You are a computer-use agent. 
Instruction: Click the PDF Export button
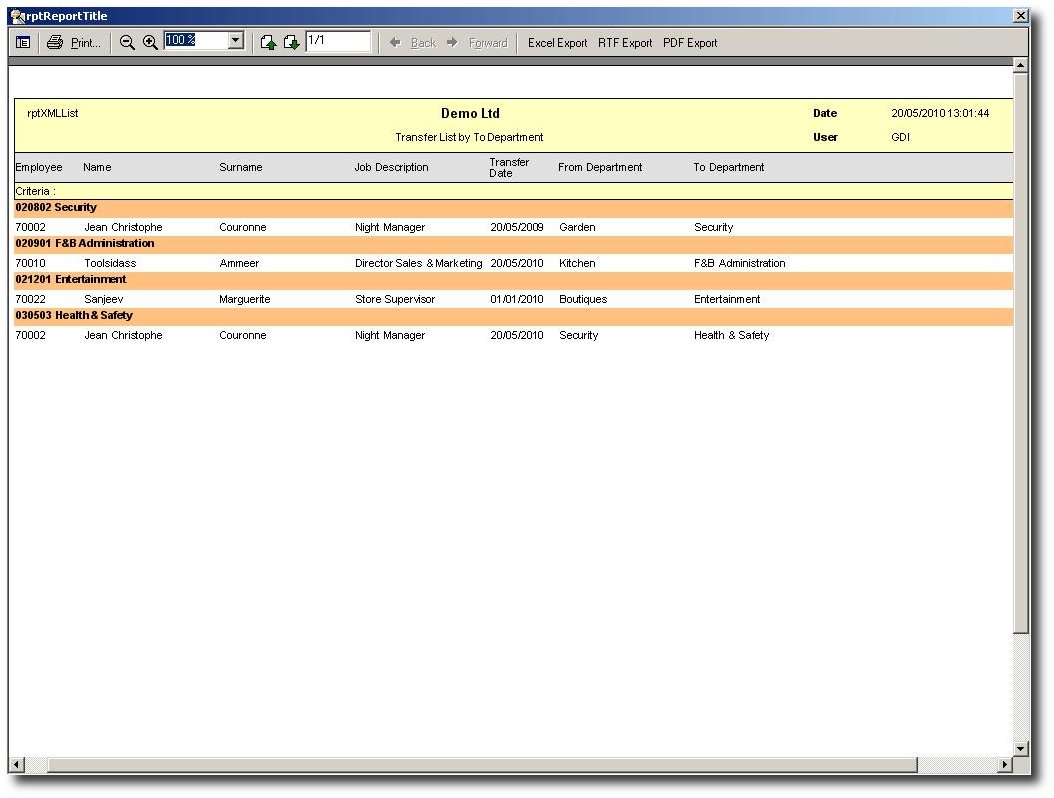point(690,43)
